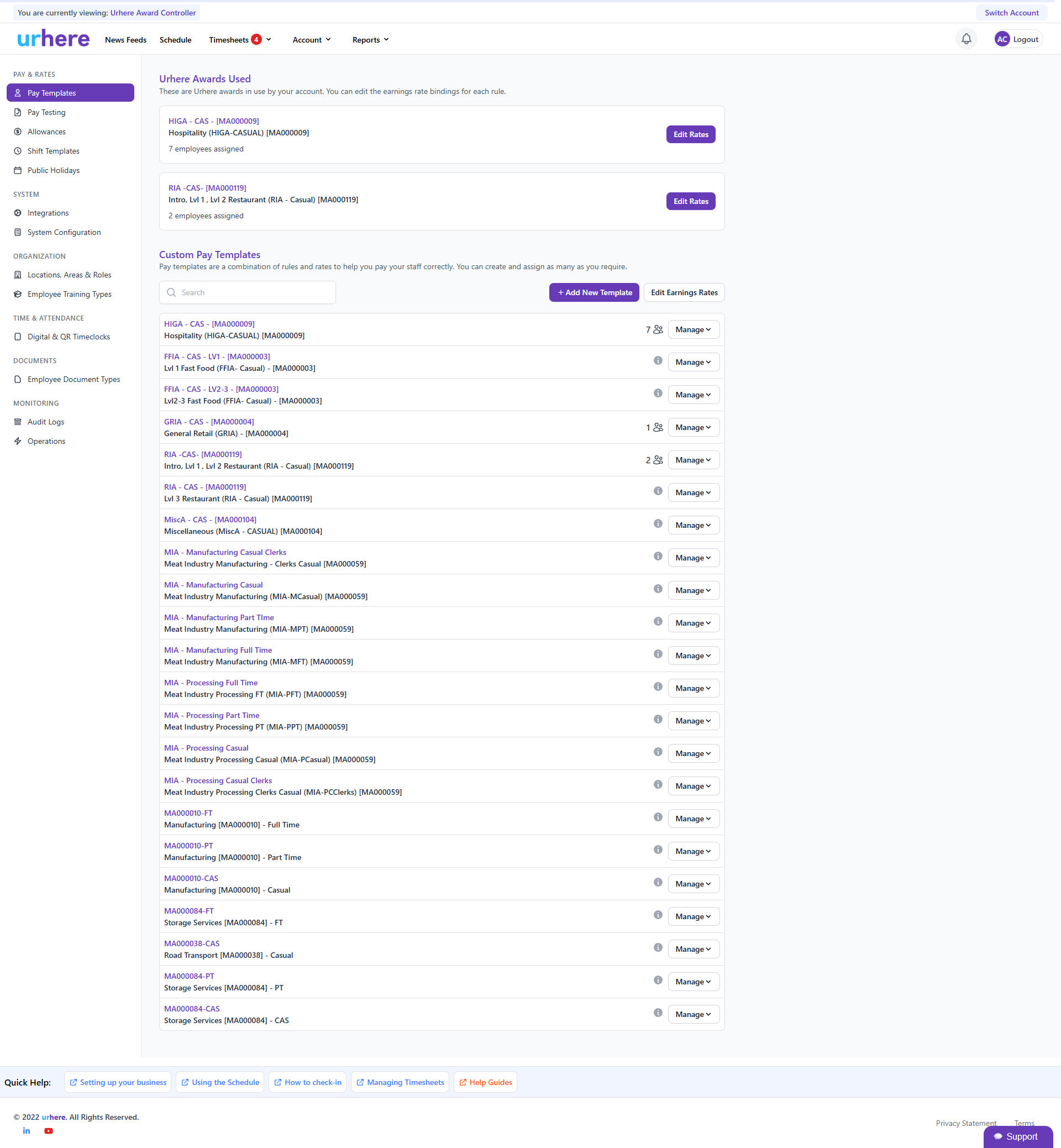Click the template Search input field
This screenshot has height=1148, width=1061.
[x=248, y=292]
